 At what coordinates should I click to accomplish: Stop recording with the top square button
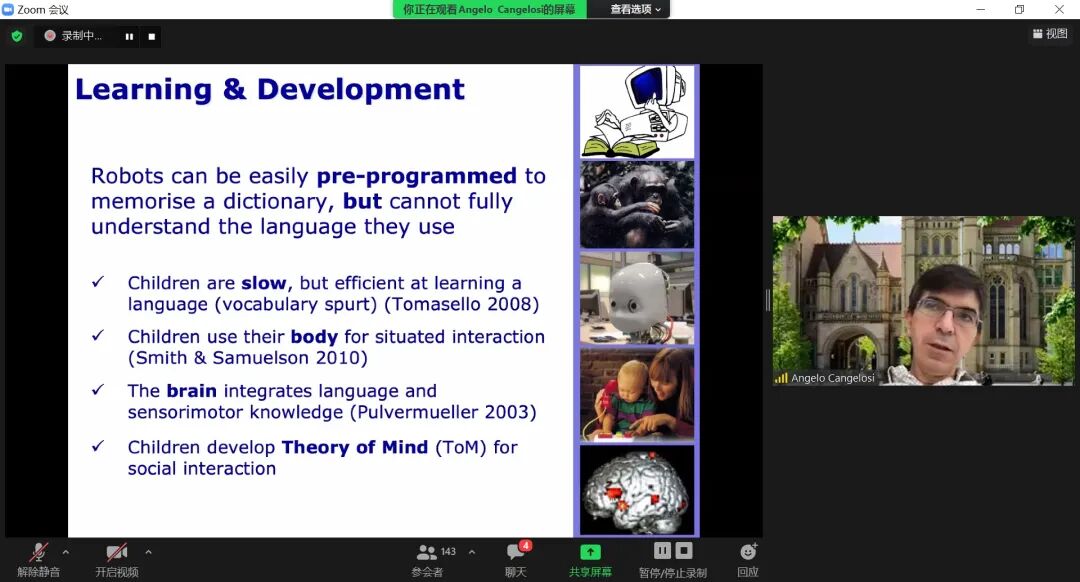click(152, 37)
